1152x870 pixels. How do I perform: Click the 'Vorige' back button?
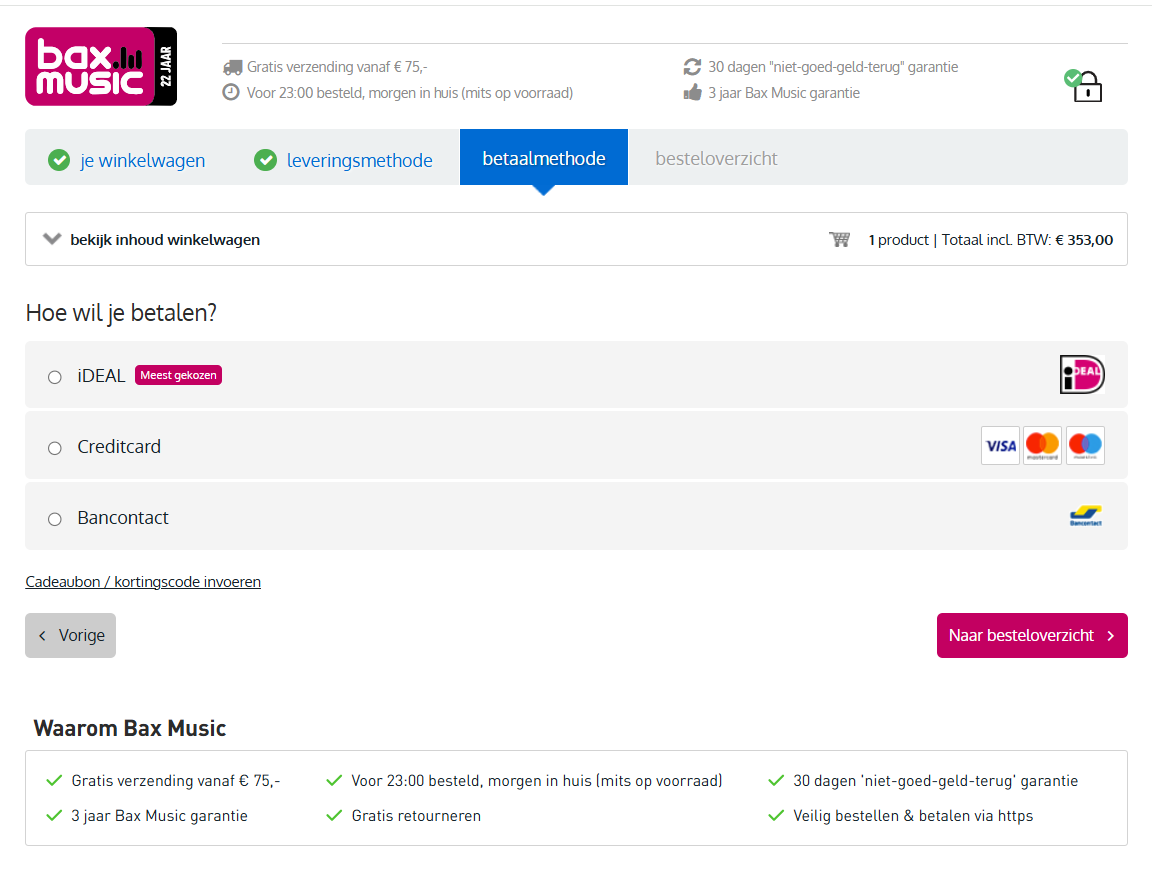click(x=71, y=636)
